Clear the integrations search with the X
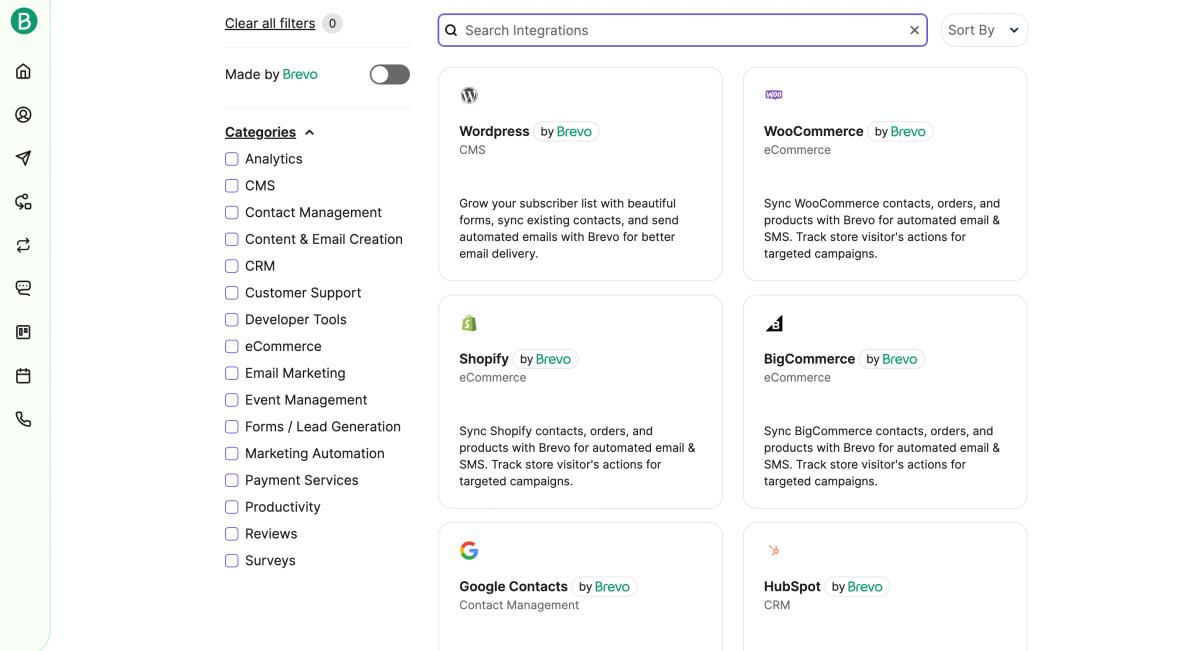The width and height of the screenshot is (1200, 651). [914, 30]
